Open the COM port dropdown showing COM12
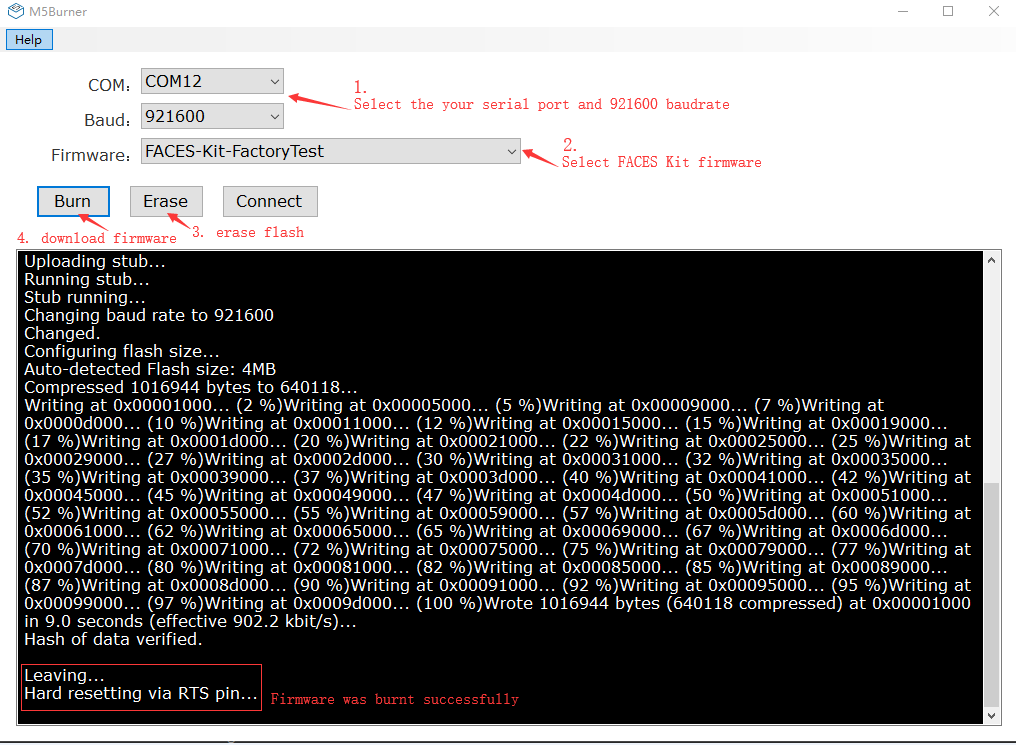The height and width of the screenshot is (745, 1016). tap(212, 81)
